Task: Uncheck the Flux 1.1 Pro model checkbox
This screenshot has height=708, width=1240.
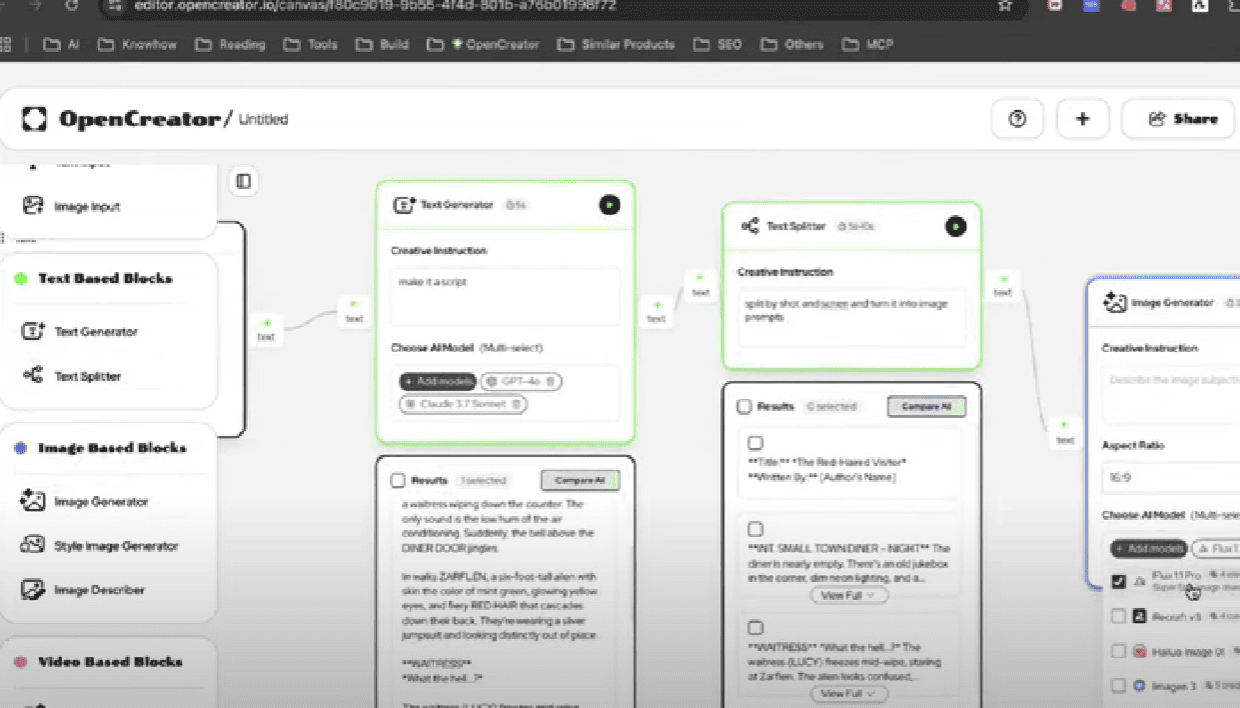Action: point(1119,581)
